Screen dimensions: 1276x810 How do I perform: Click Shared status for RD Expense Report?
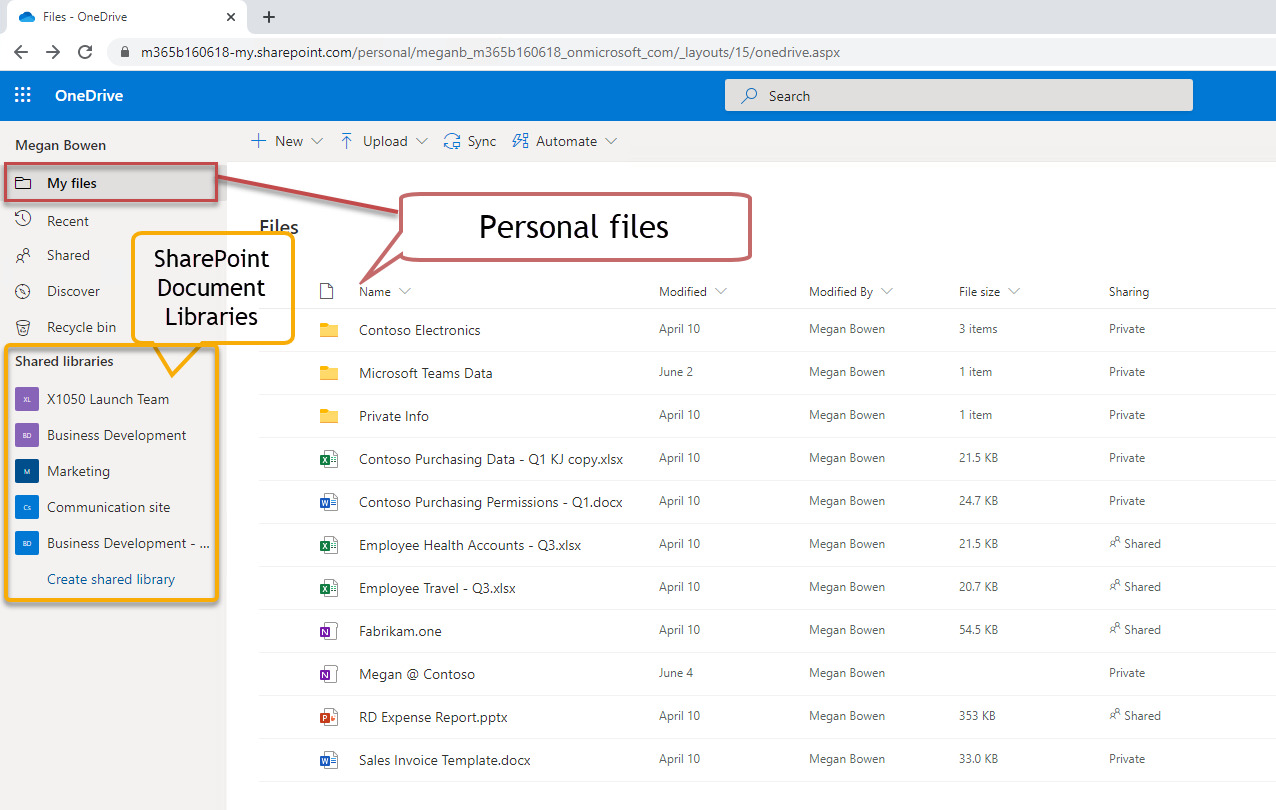1135,716
